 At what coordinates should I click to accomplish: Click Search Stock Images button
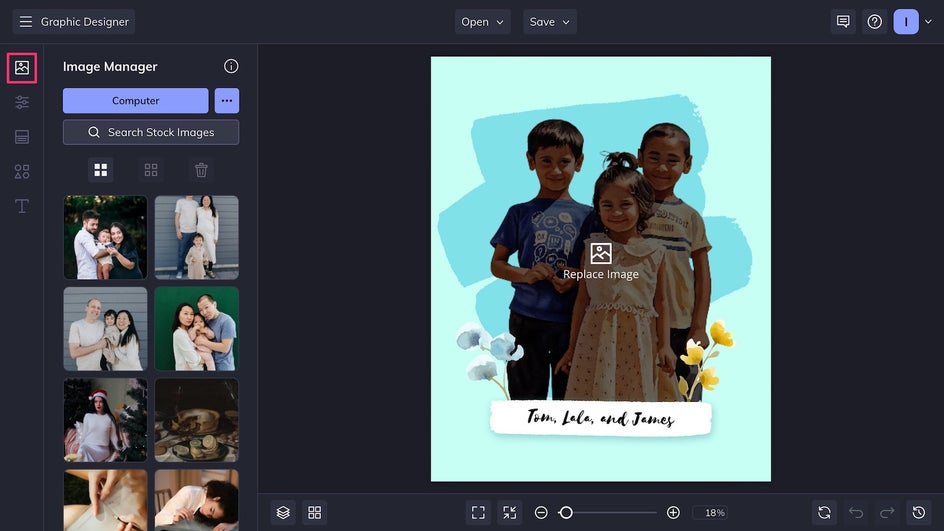point(151,132)
